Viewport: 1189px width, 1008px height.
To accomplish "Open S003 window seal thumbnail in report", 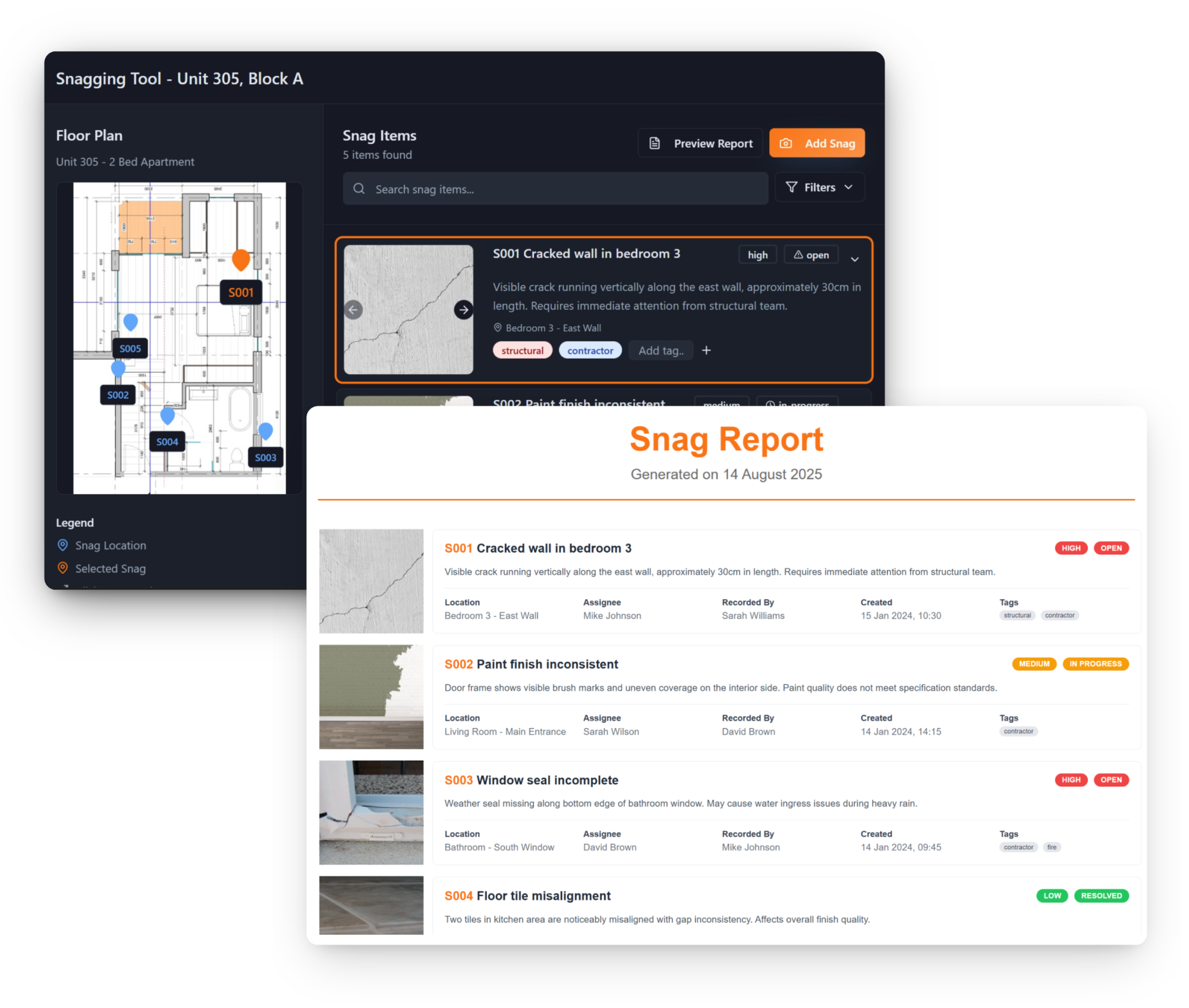I will [372, 812].
